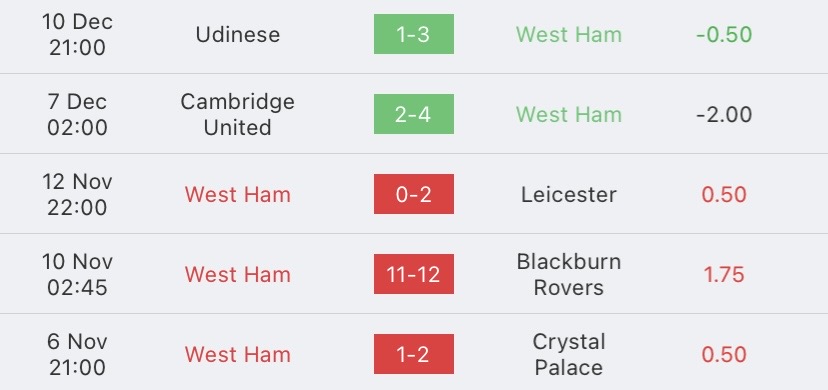
Task: Open the 1-3 score badge for Udinese match
Action: click(413, 34)
